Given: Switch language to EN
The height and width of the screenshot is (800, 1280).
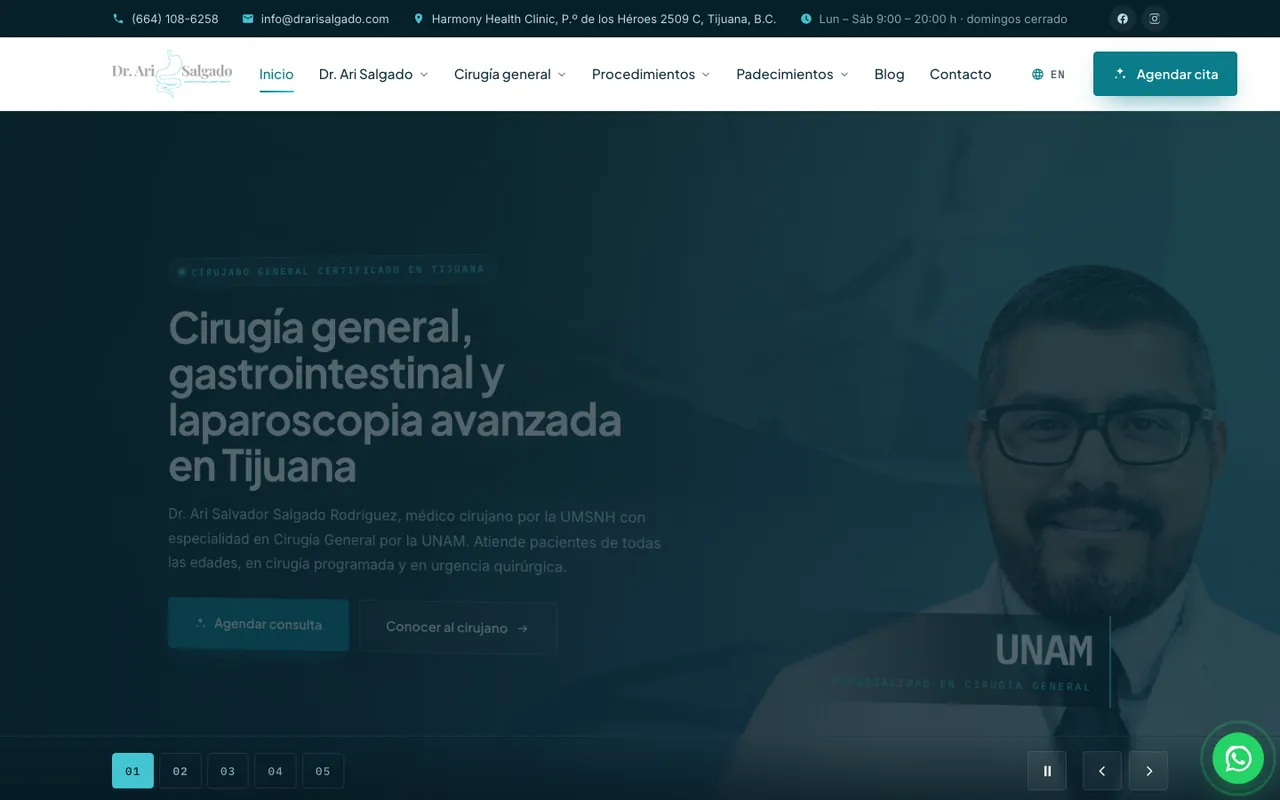Looking at the screenshot, I should point(1057,74).
